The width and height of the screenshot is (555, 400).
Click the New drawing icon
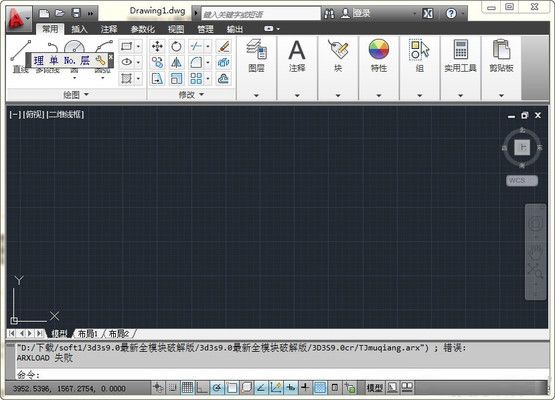[x=44, y=13]
